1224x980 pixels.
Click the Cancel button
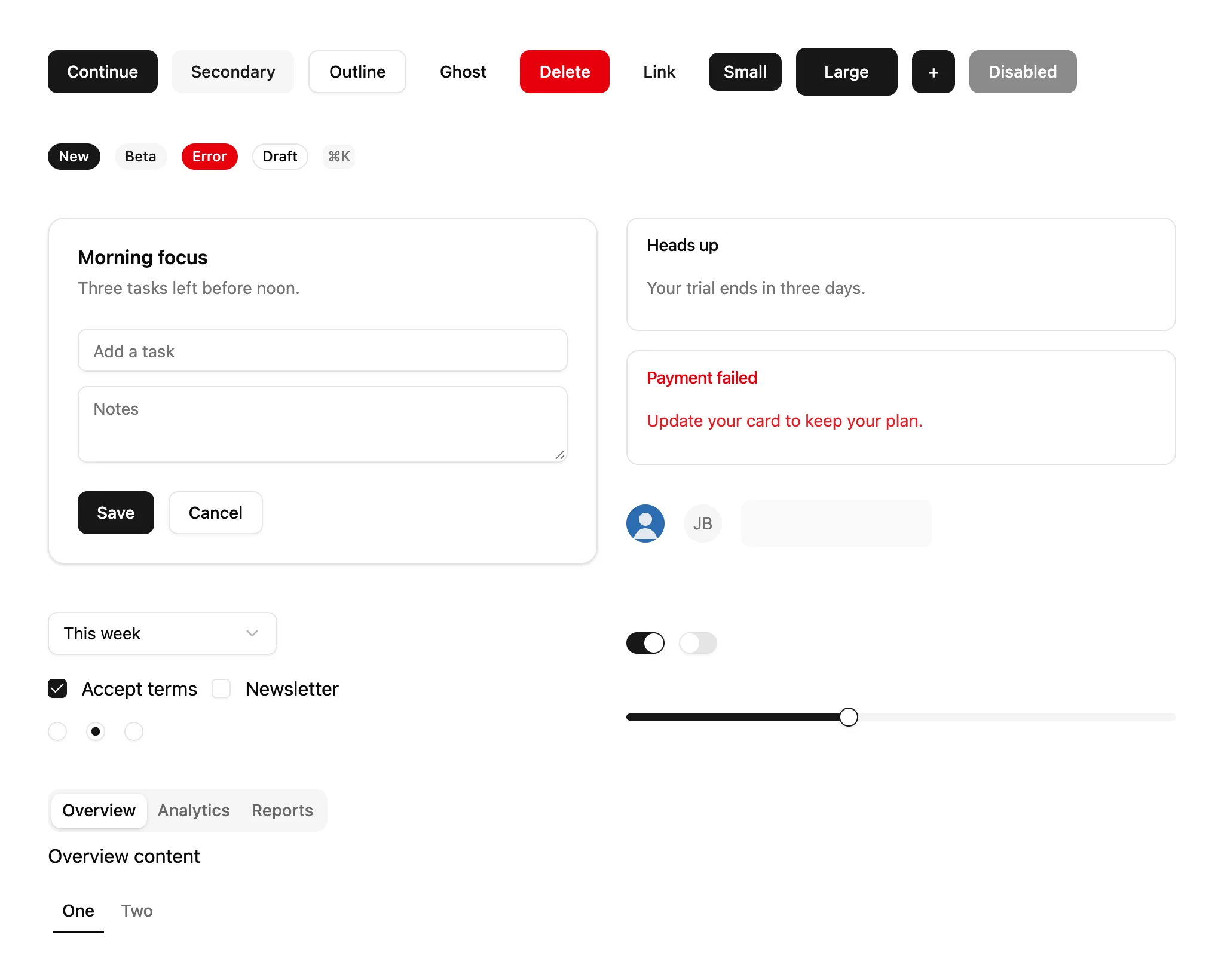point(216,513)
